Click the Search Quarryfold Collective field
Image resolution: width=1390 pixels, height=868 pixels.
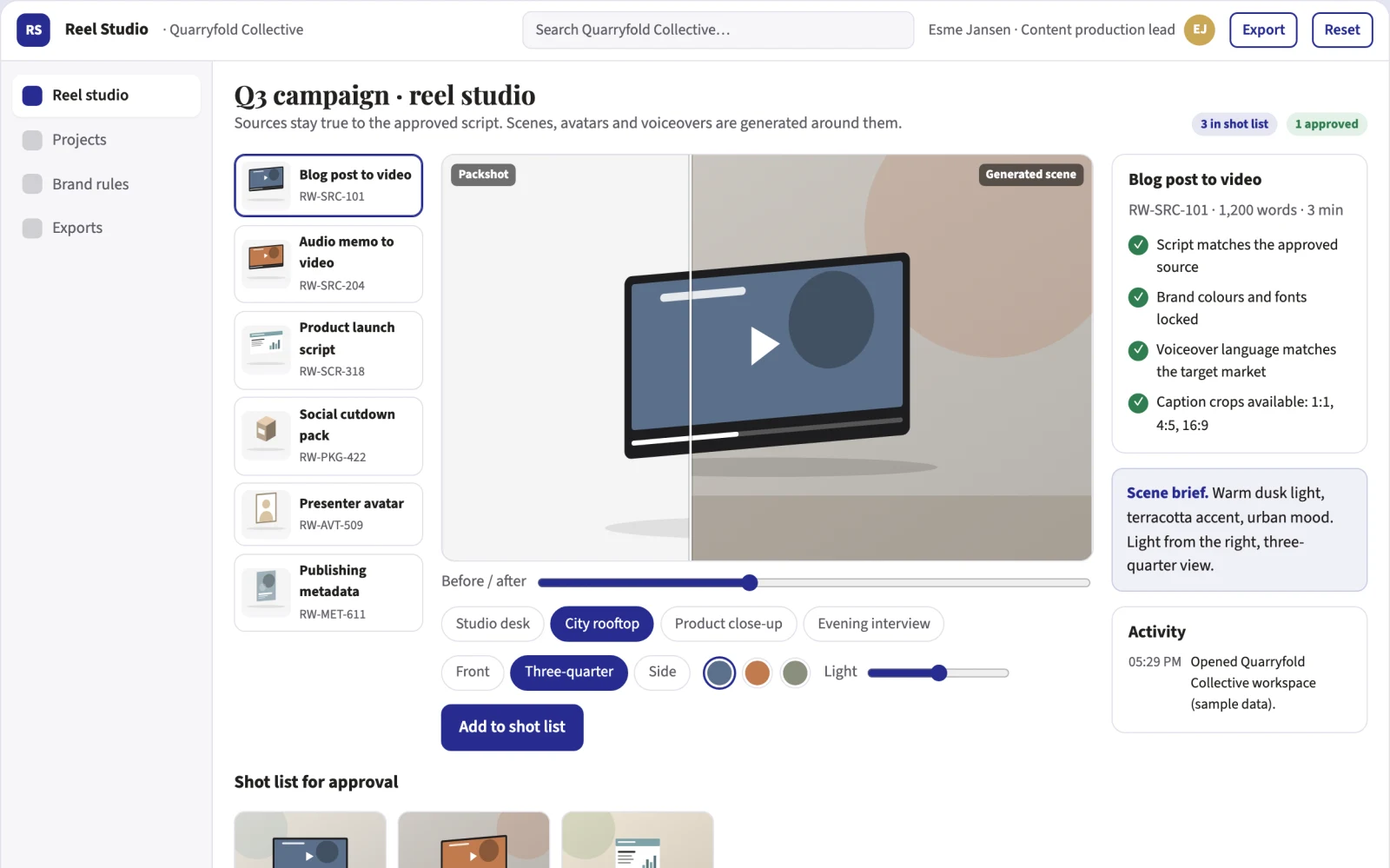pyautogui.click(x=718, y=30)
